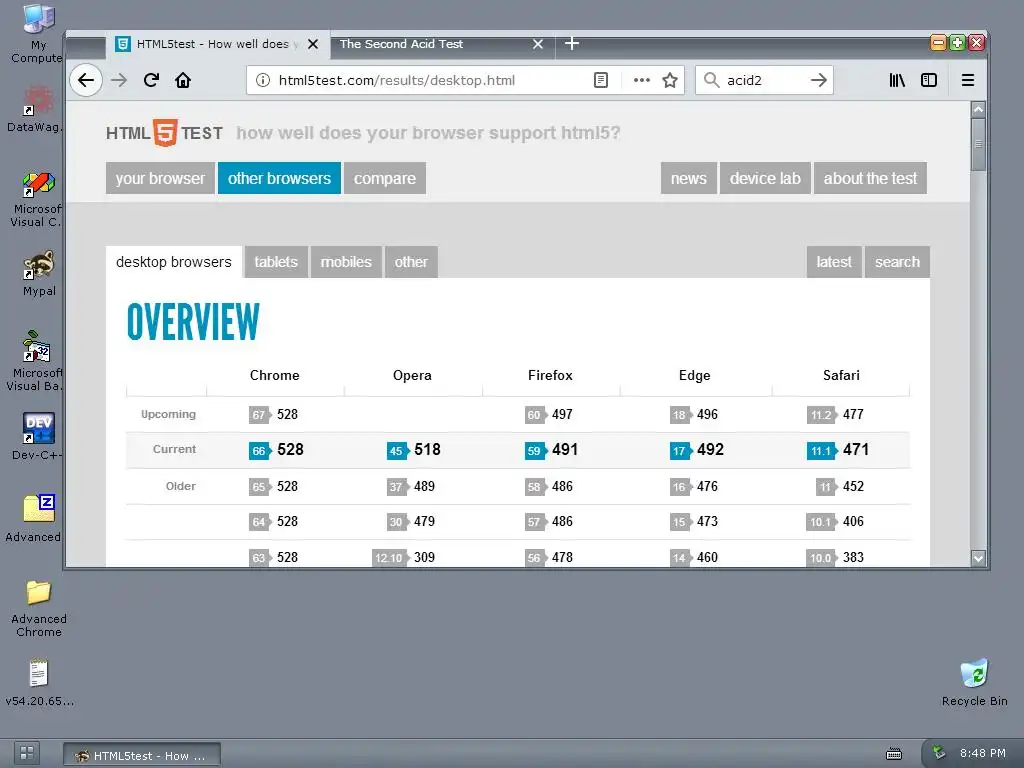Viewport: 1024px width, 768px height.
Task: Click the page scrollbar up arrow
Action: point(978,110)
